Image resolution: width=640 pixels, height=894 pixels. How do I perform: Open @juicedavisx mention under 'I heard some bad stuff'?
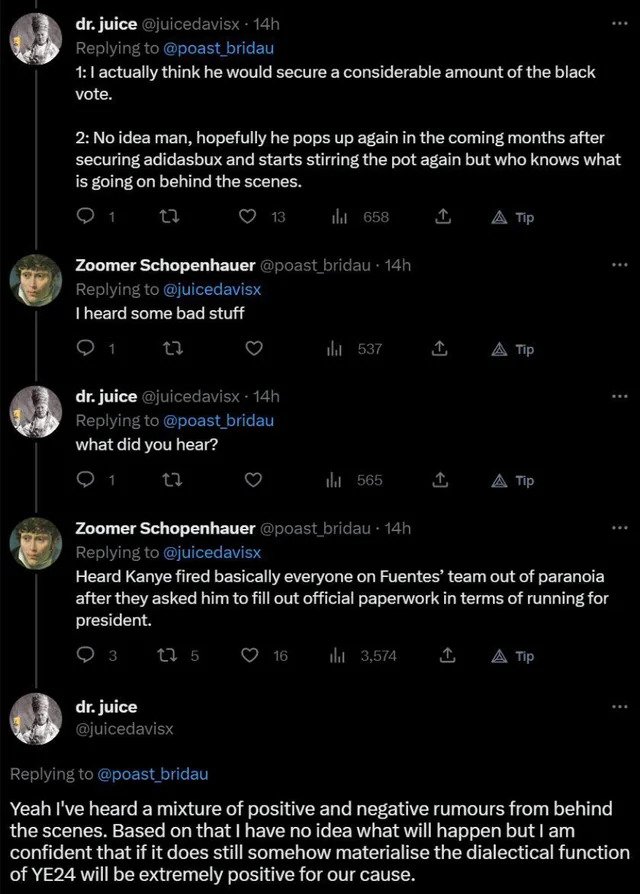pos(212,289)
